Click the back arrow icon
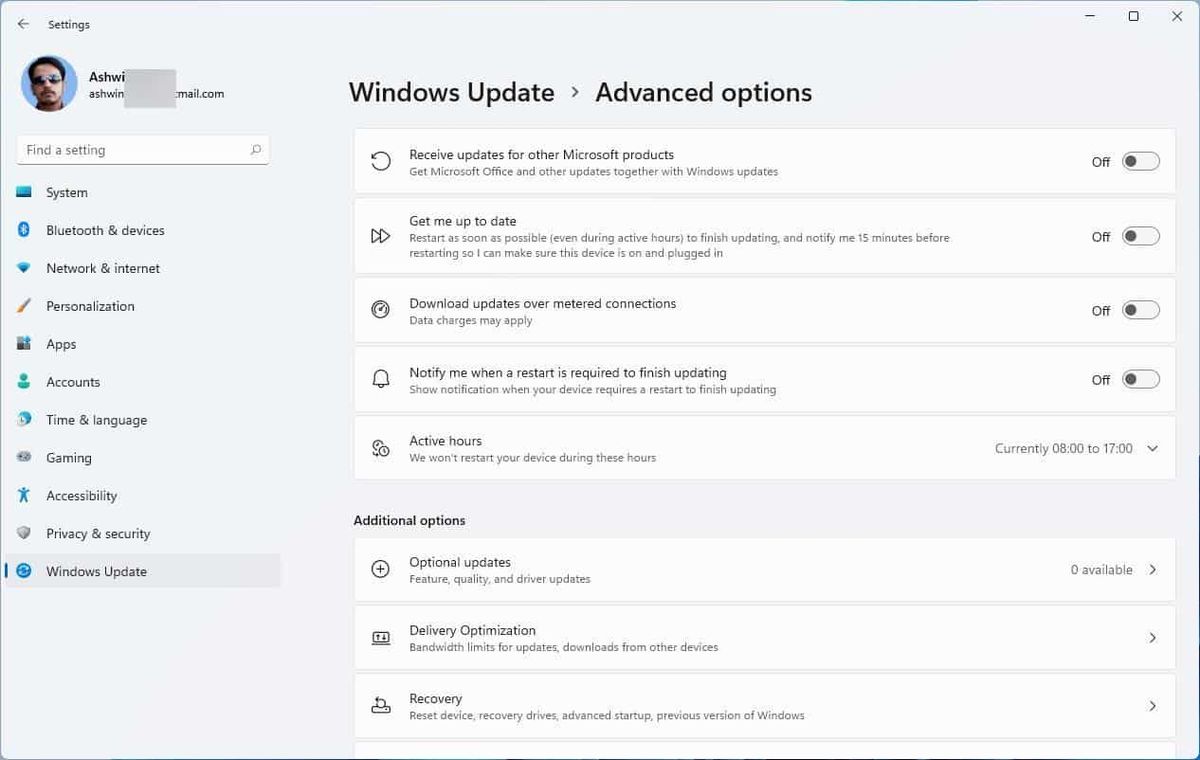 click(24, 24)
